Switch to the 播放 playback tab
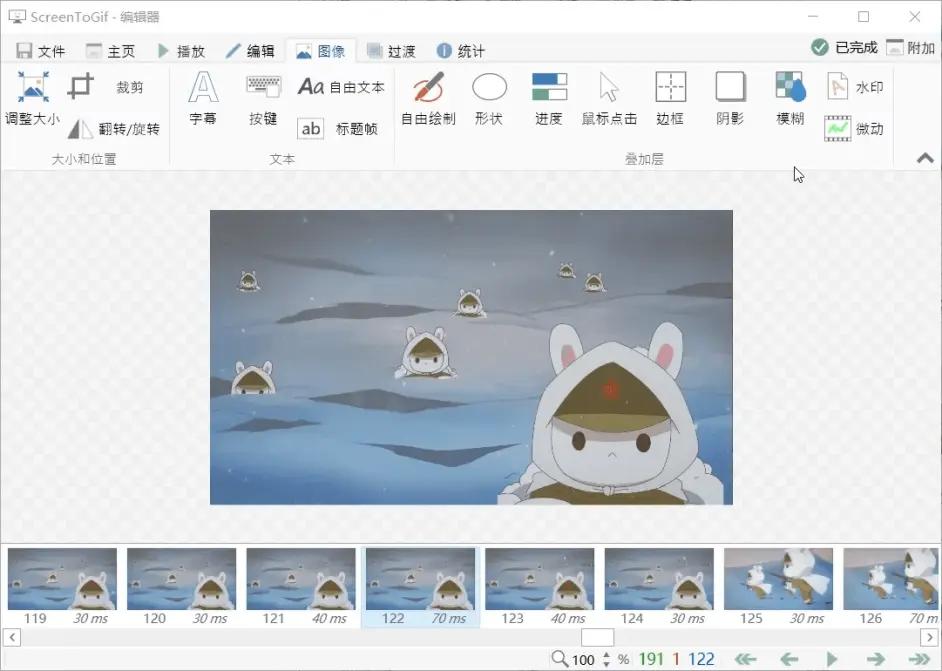The height and width of the screenshot is (671, 942). click(181, 51)
